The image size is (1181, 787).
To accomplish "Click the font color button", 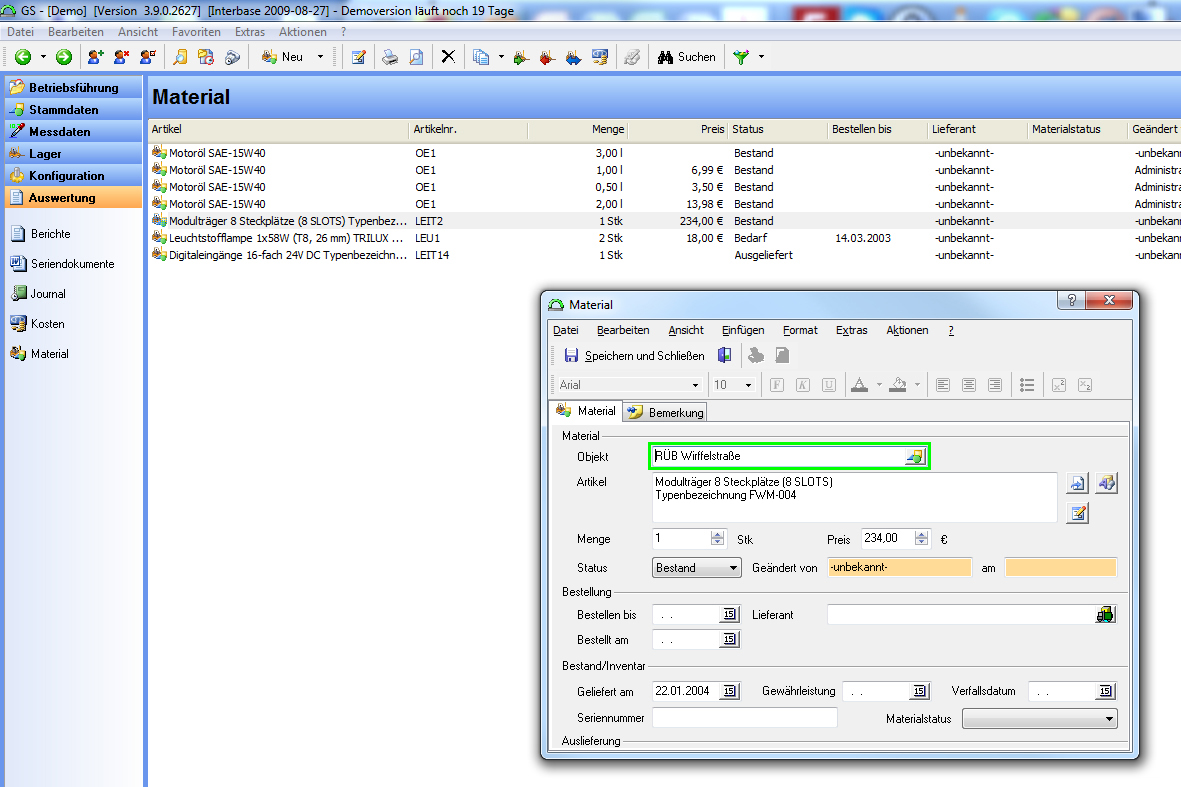I will [x=859, y=385].
